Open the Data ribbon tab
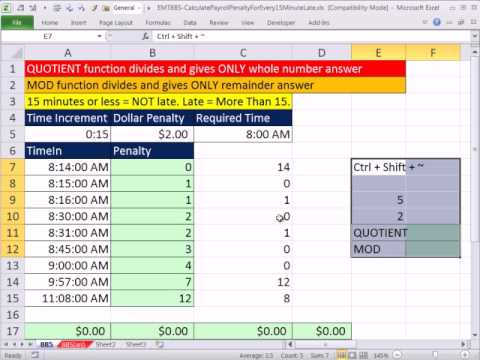The image size is (480, 360). tap(190, 23)
